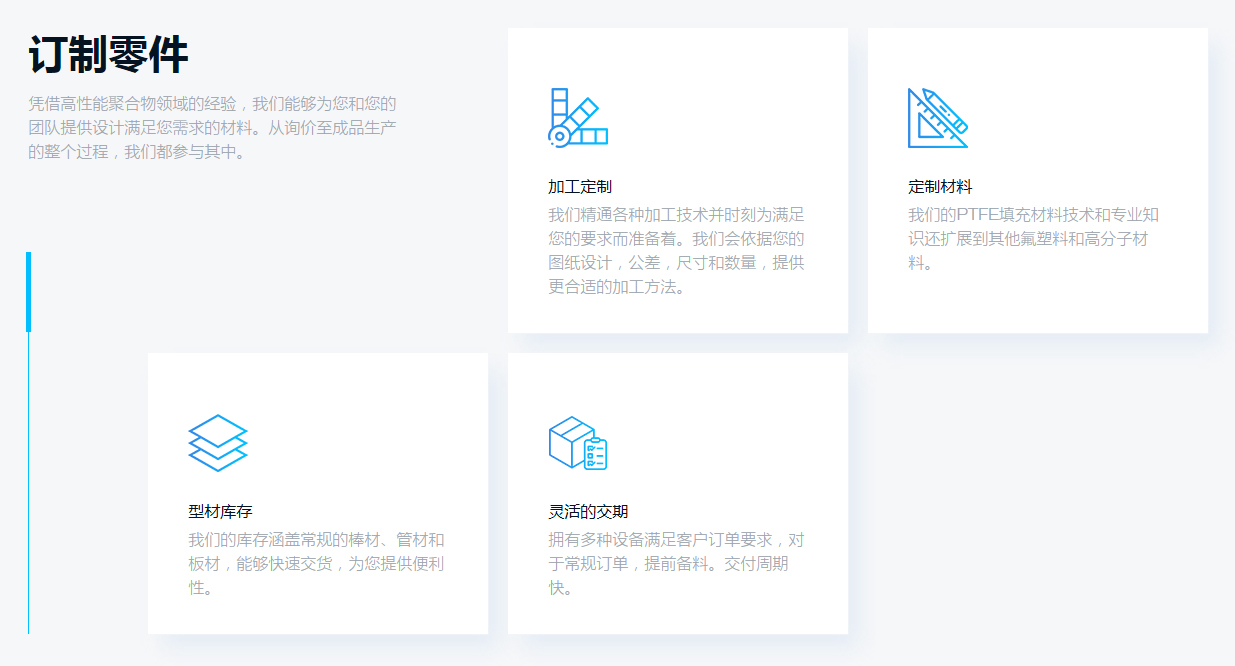Click the round gear on the palette icon
Screen dimensions: 1235x666
point(560,136)
